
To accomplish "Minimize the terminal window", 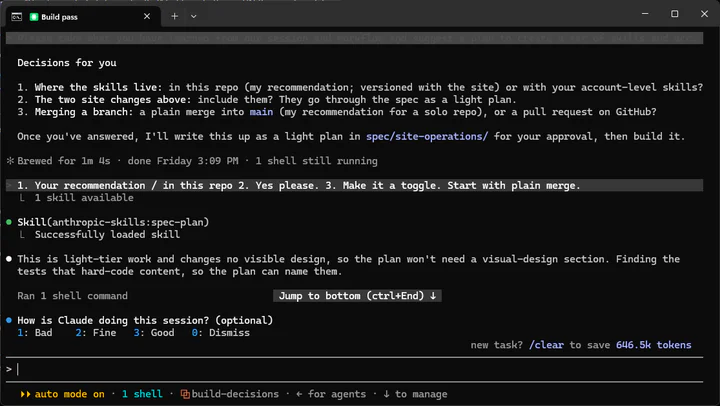I will [x=645, y=14].
